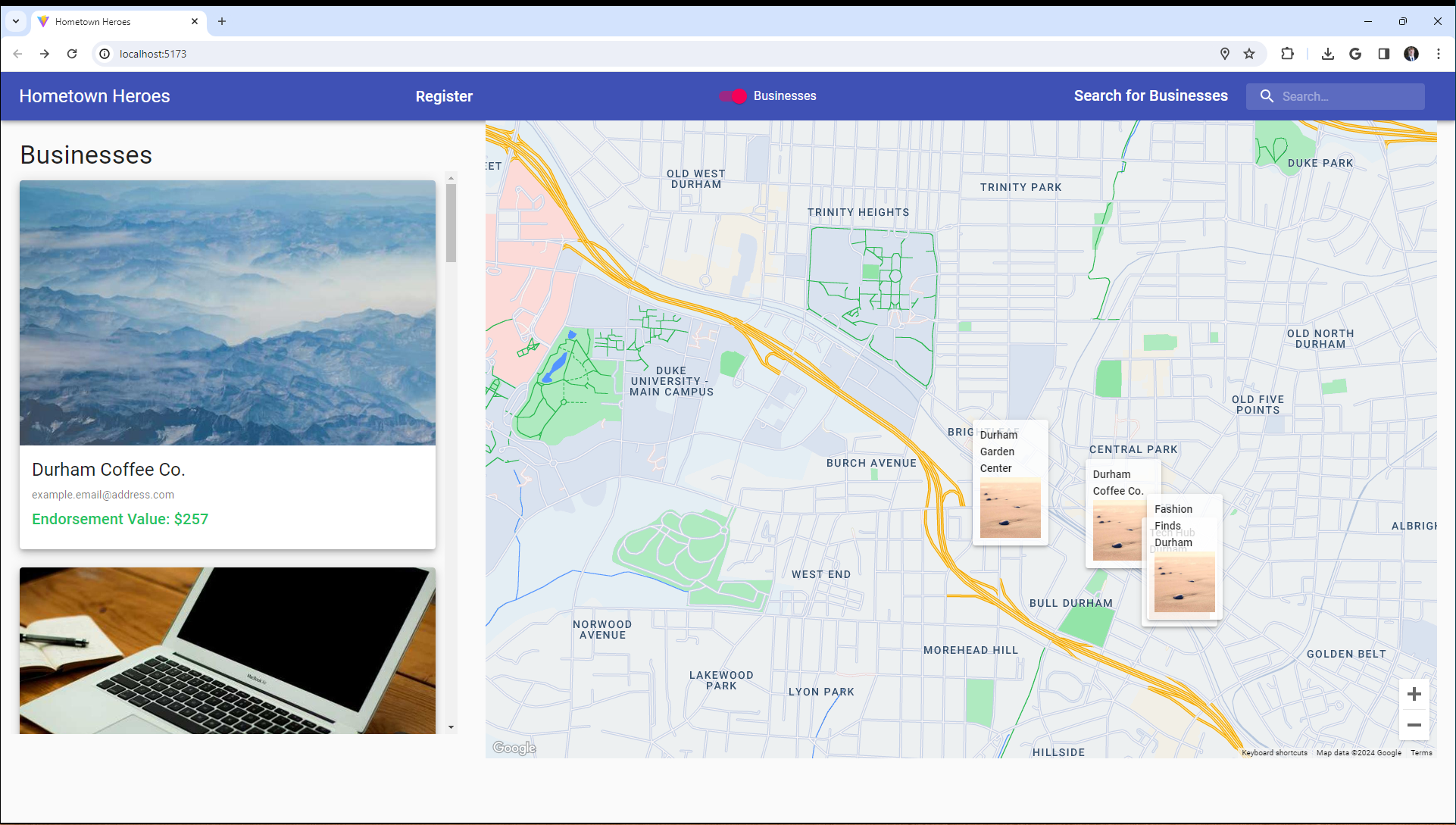Reload the page

72,54
